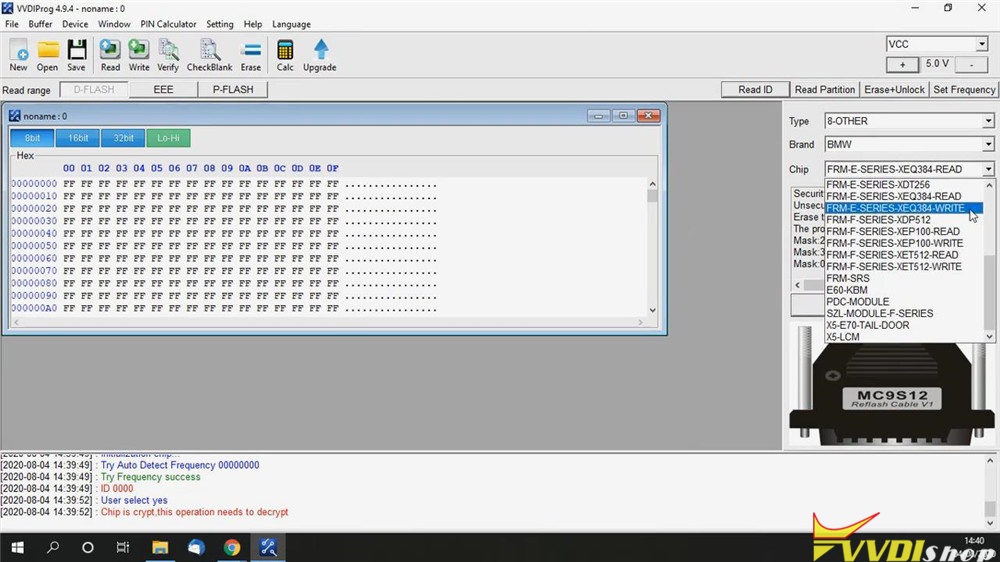
Task: Click the Read Partition button
Action: [x=825, y=90]
